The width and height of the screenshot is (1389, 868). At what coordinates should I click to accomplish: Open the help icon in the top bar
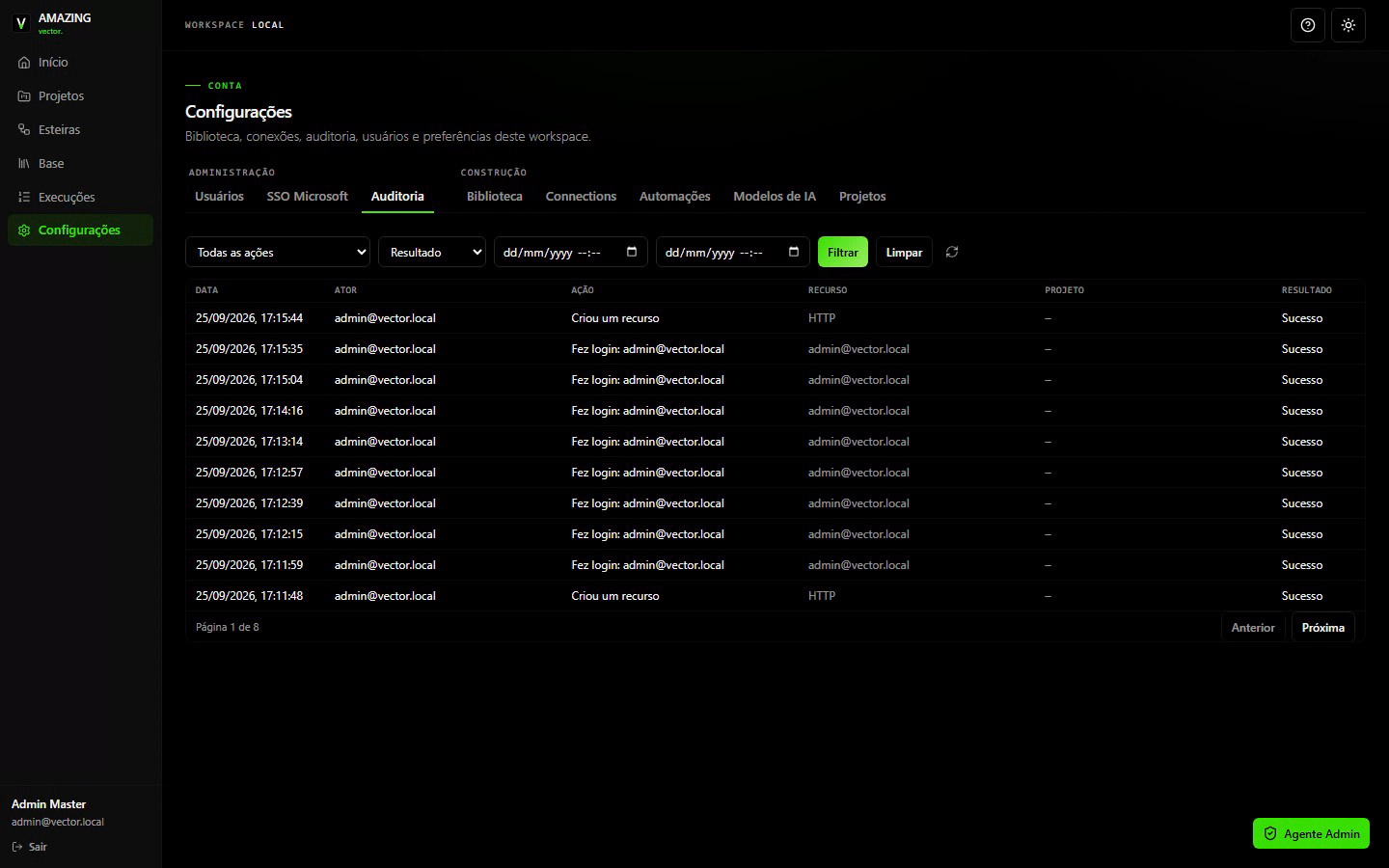coord(1308,25)
